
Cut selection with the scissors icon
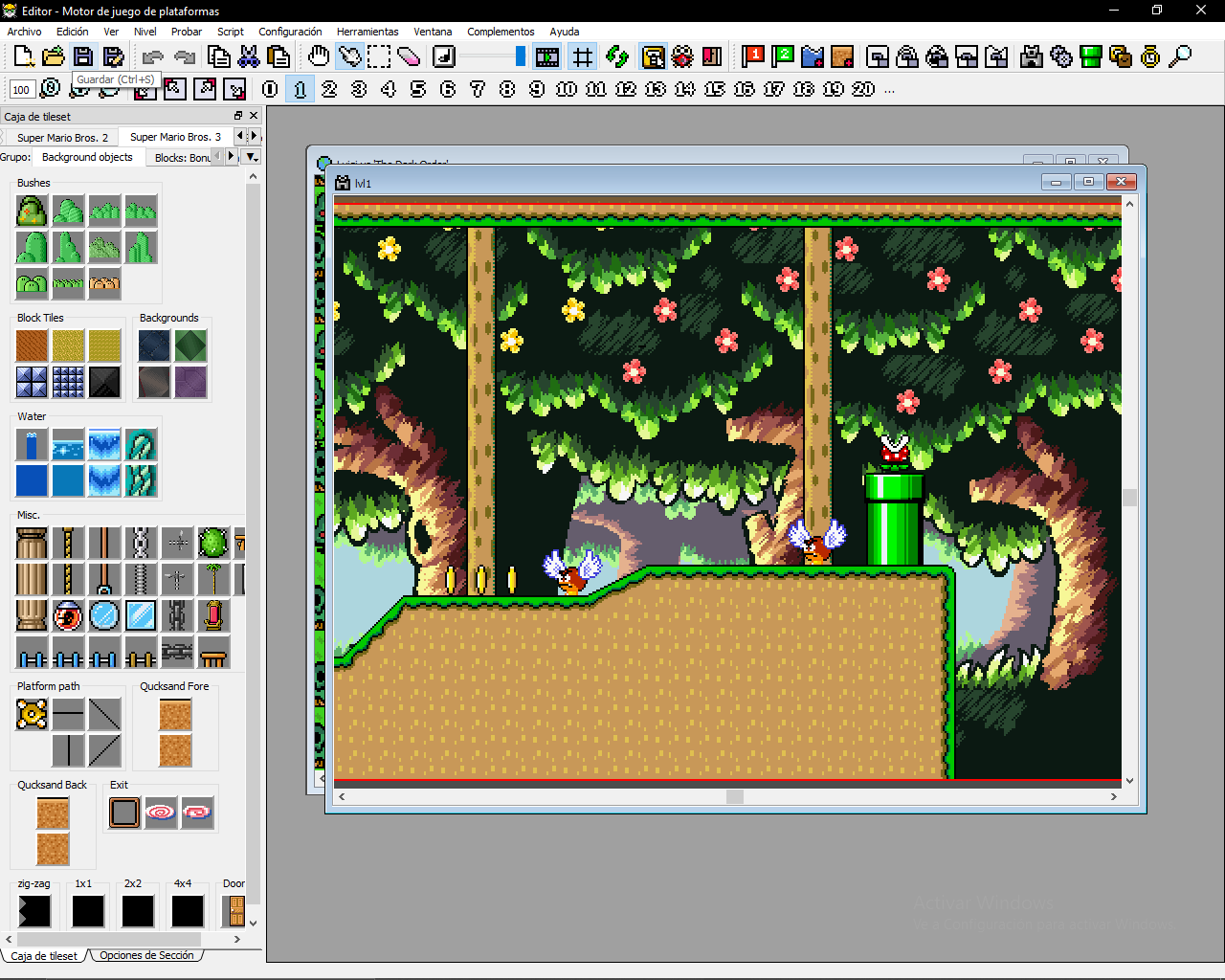click(x=249, y=56)
